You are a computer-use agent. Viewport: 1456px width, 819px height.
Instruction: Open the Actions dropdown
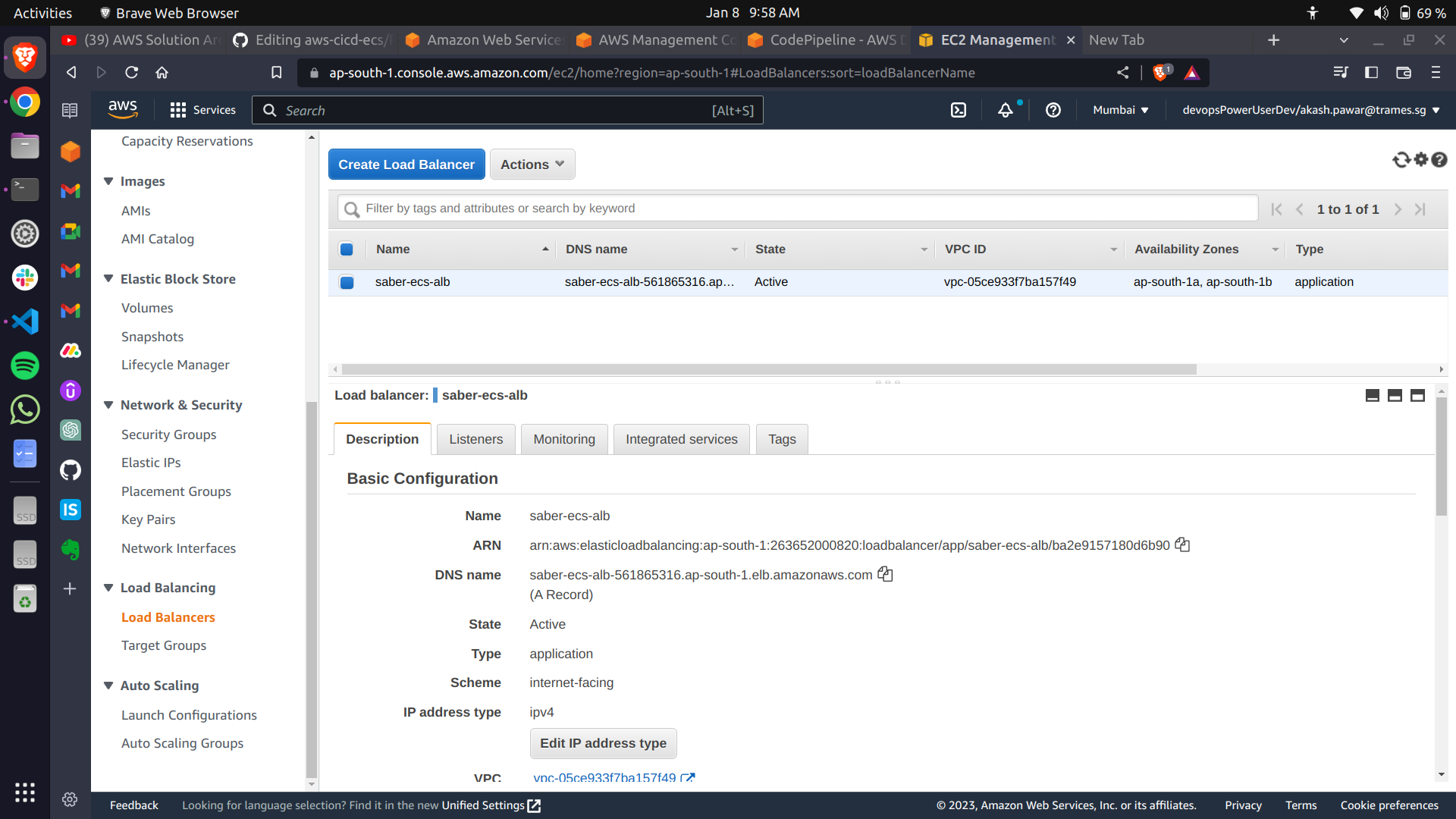532,164
